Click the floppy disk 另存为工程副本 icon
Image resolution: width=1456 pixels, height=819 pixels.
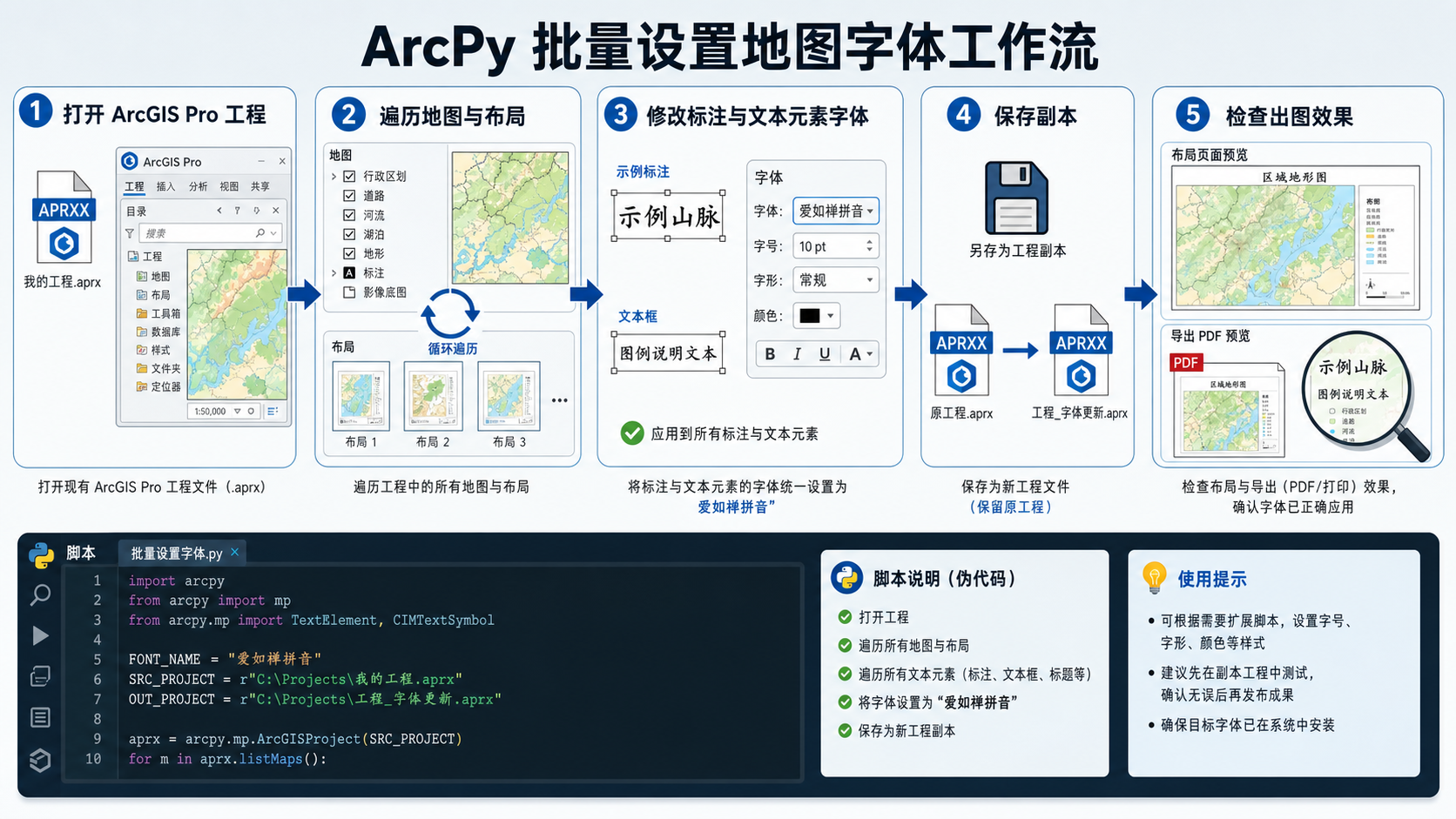1016,198
